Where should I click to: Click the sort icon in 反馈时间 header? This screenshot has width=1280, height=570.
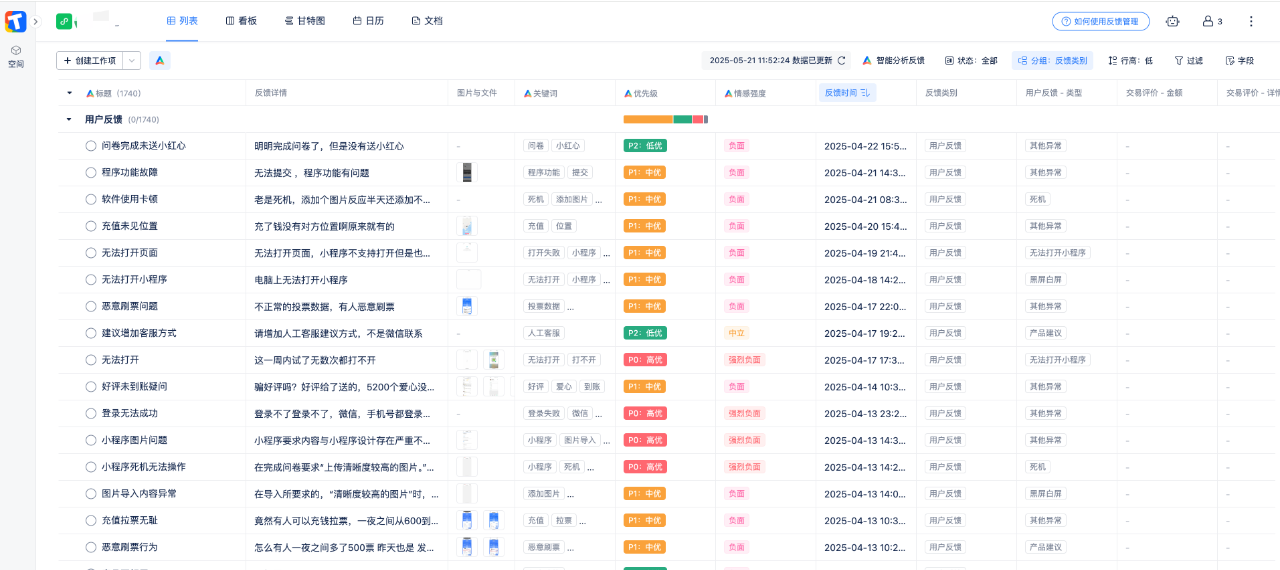point(865,93)
